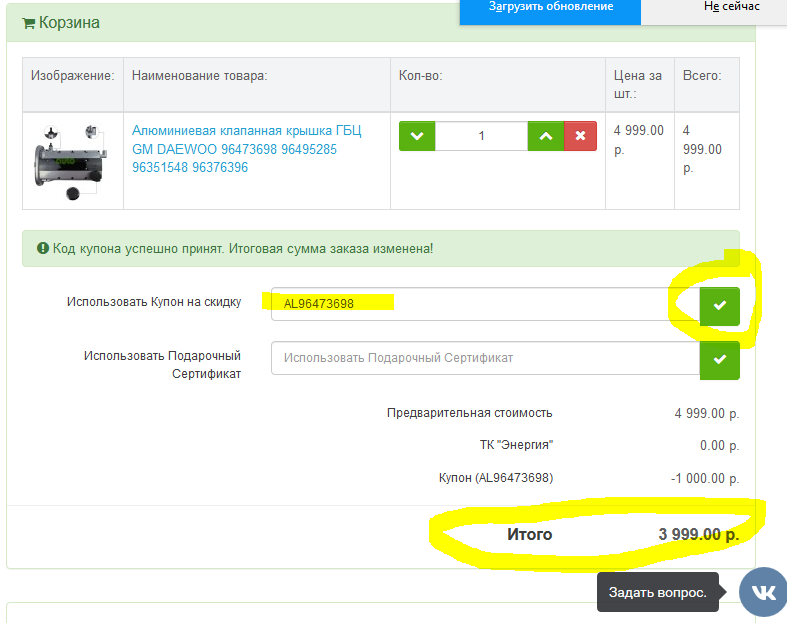The image size is (787, 623).
Task: Apply the discount coupon with green checkmark
Action: 720,306
